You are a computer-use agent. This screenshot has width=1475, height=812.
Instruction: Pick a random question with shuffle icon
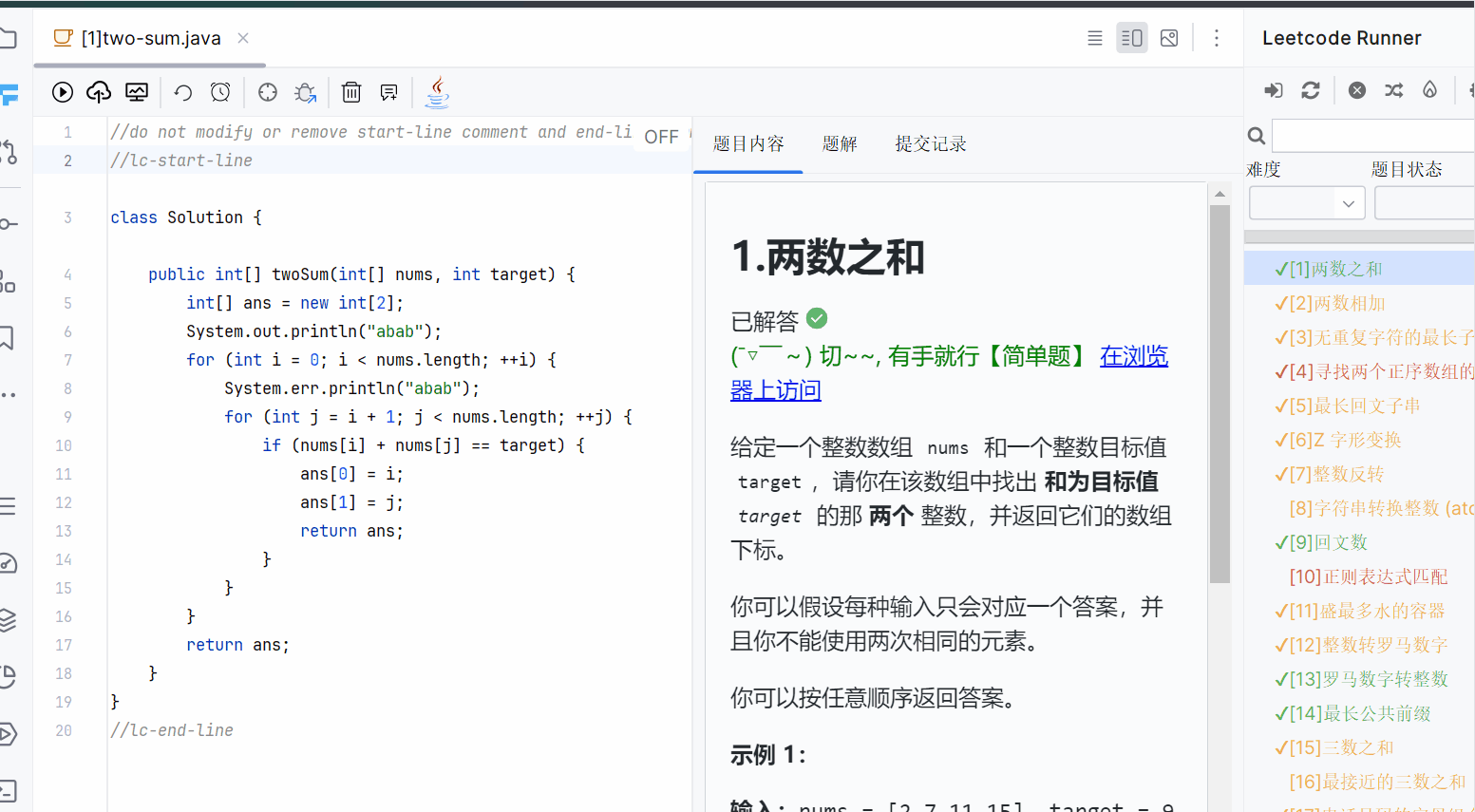point(1393,90)
